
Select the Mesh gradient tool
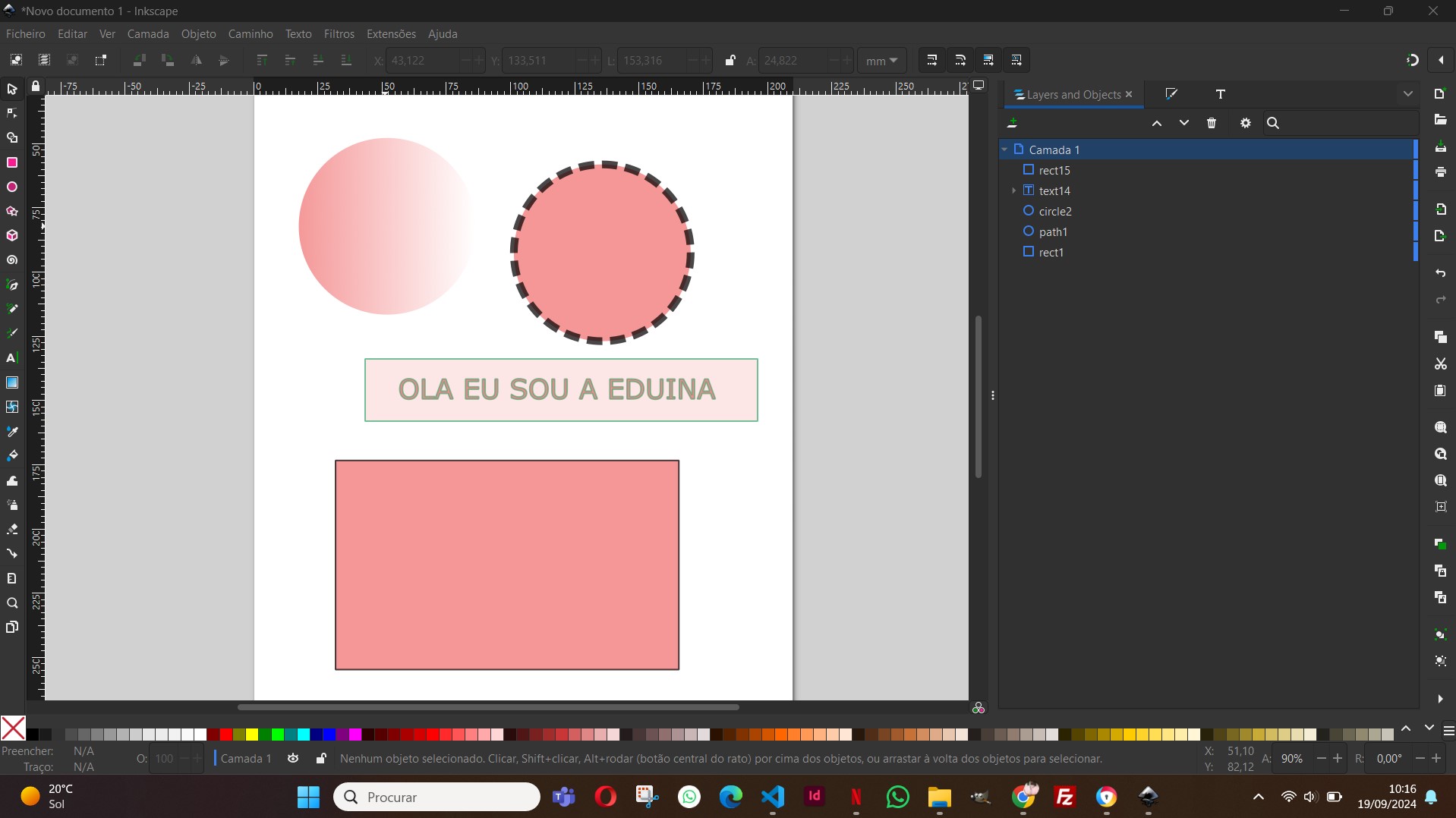coord(12,407)
